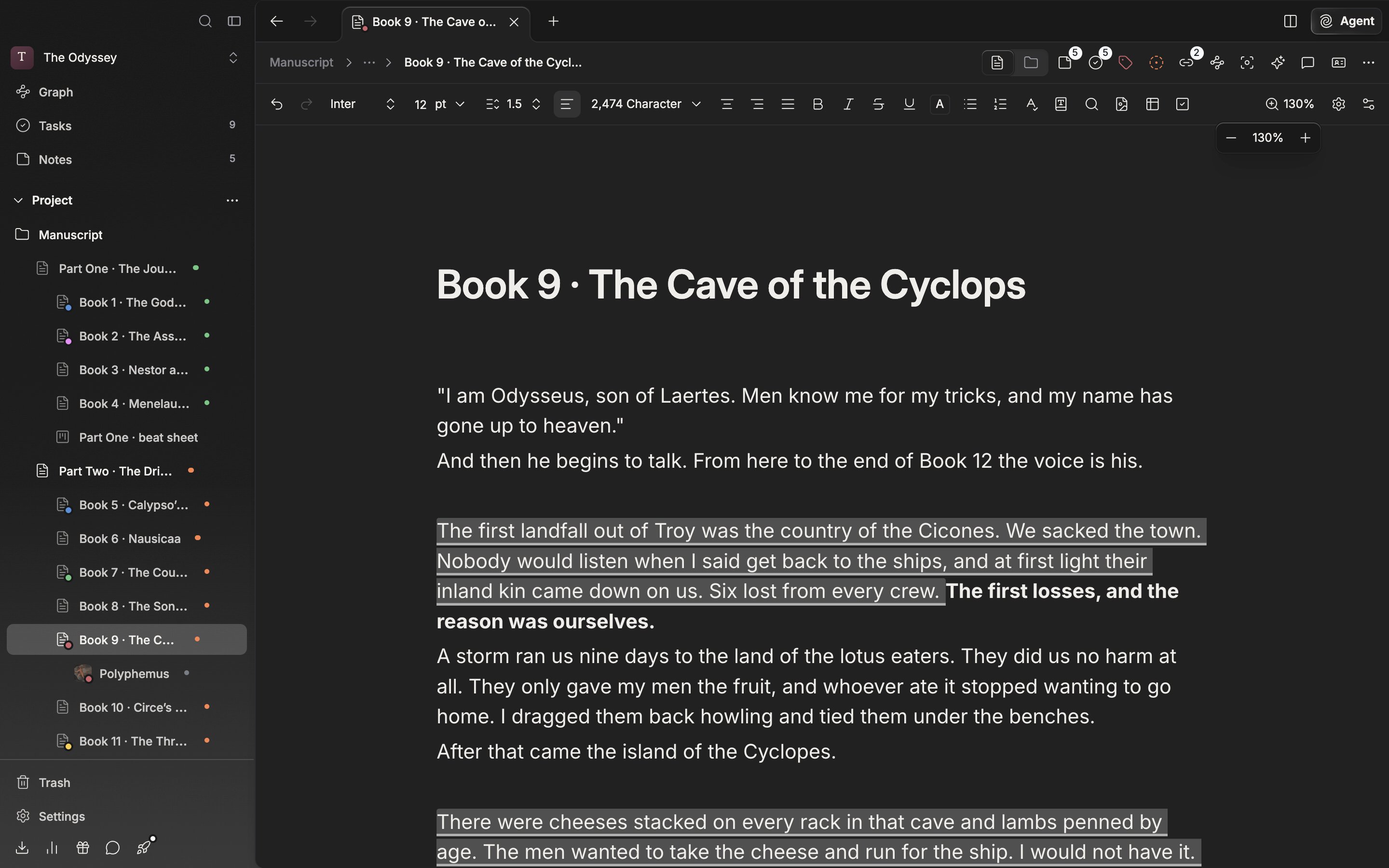
Task: Open the editor sliders preferences icon
Action: [1369, 104]
